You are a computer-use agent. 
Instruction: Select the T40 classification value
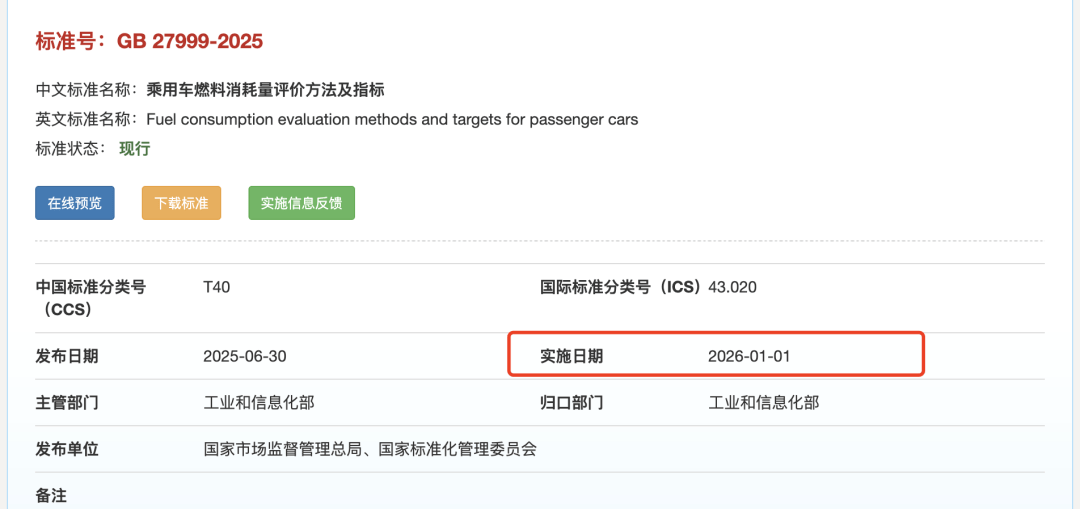217,288
